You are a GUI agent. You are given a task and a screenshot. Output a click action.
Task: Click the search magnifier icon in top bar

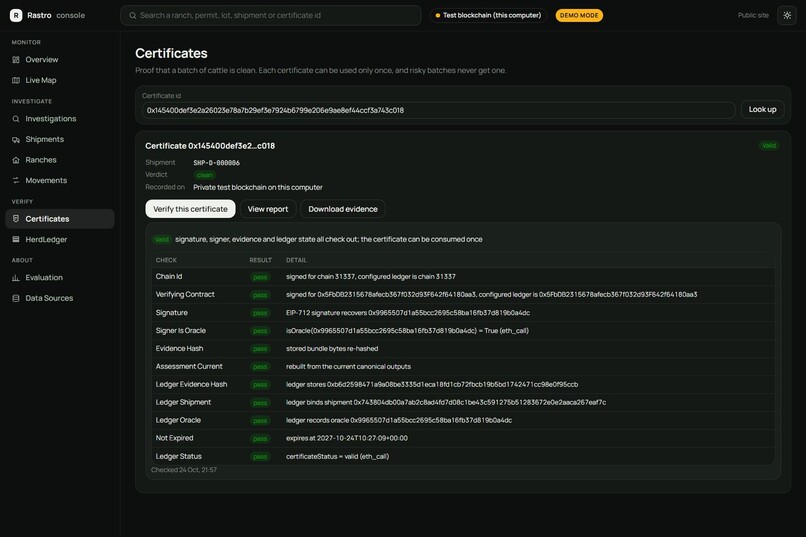click(x=133, y=15)
